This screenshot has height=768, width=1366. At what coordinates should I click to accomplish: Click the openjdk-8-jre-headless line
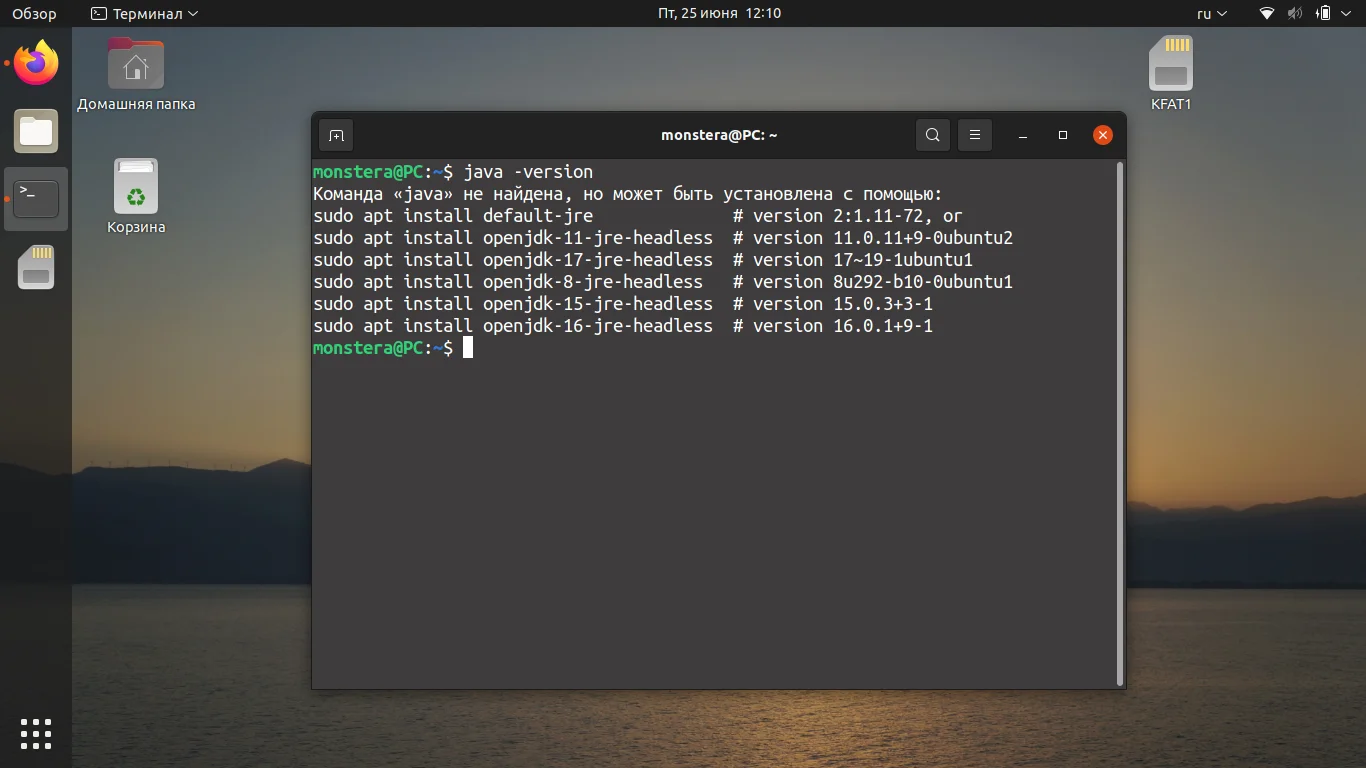pyautogui.click(x=663, y=282)
